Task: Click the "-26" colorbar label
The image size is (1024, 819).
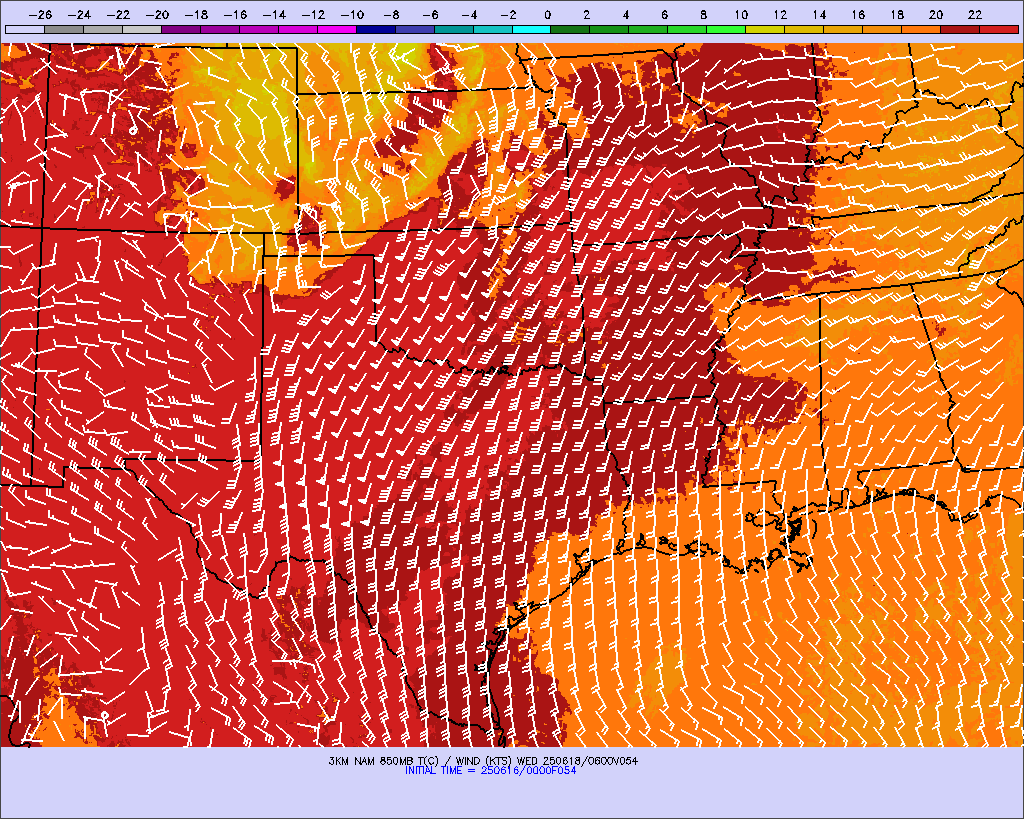Action: click(40, 14)
